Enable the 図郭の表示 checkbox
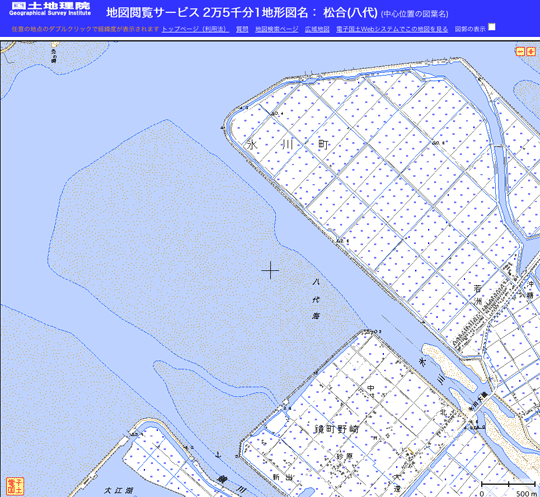The width and height of the screenshot is (540, 497). (x=492, y=27)
